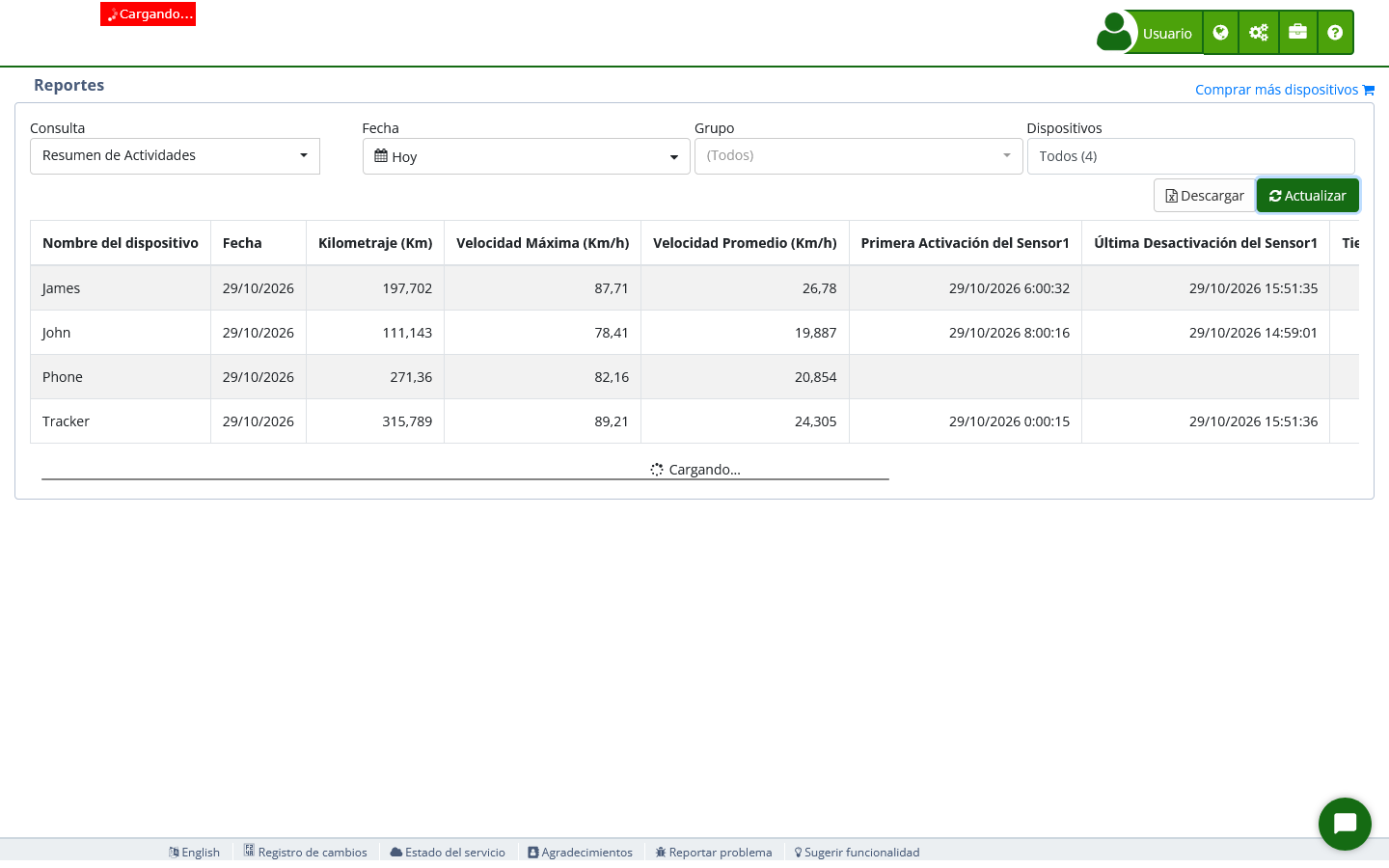This screenshot has width=1389, height=868.
Task: Open the help question mark icon
Action: point(1335,33)
